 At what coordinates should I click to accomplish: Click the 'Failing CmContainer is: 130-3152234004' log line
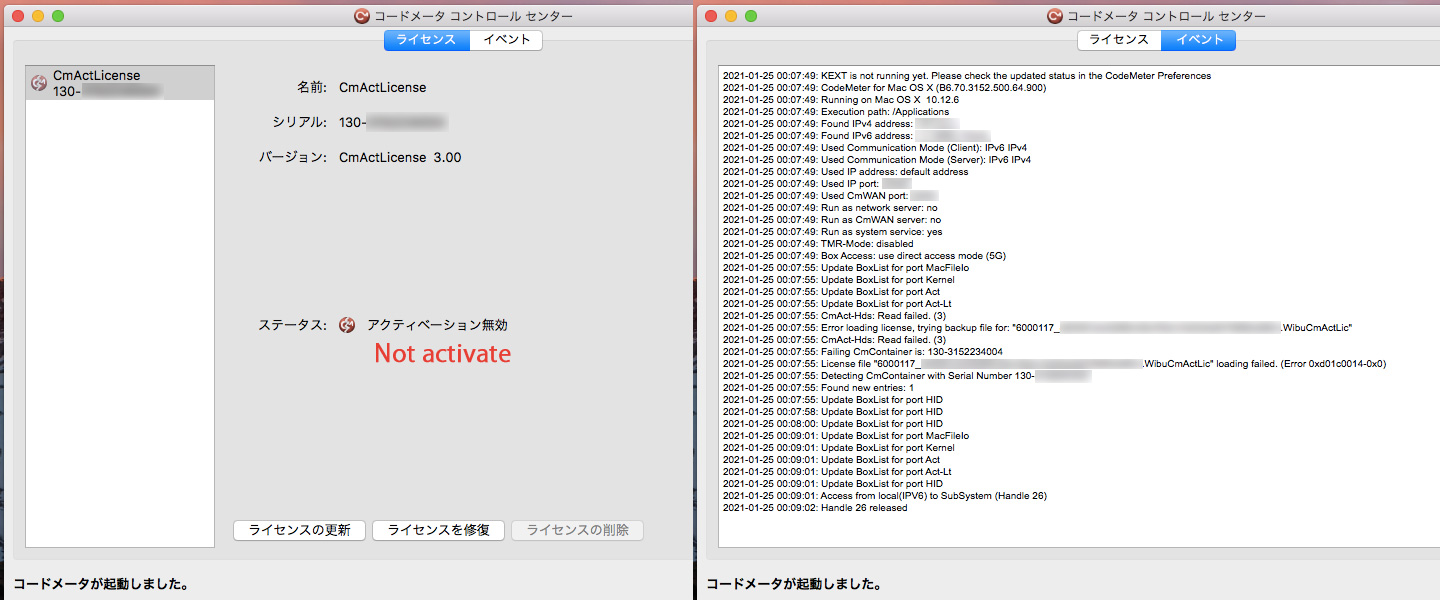tap(863, 352)
